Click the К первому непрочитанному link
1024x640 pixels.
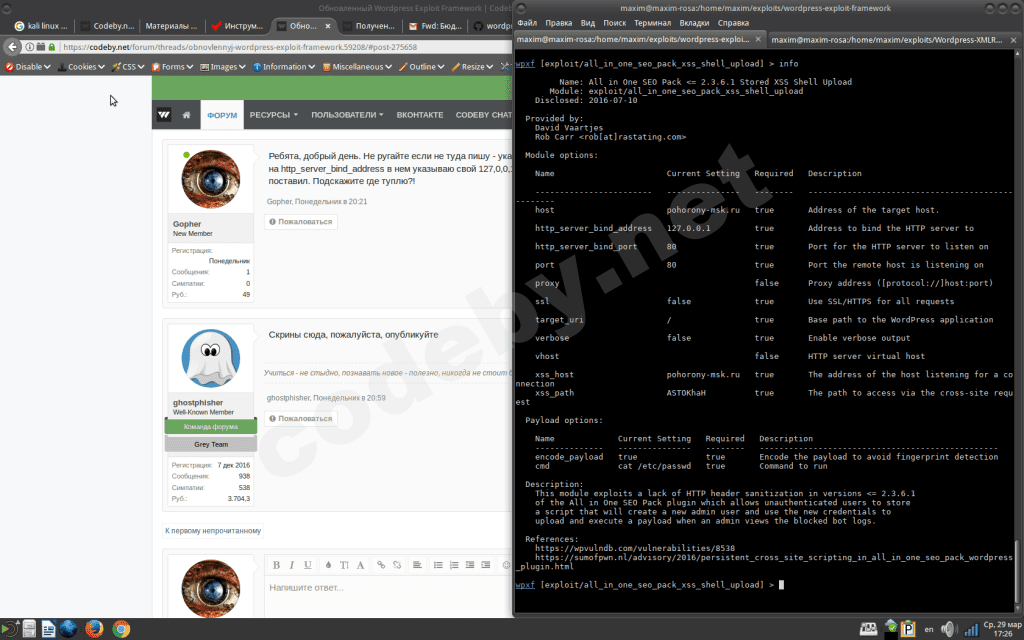tap(212, 531)
